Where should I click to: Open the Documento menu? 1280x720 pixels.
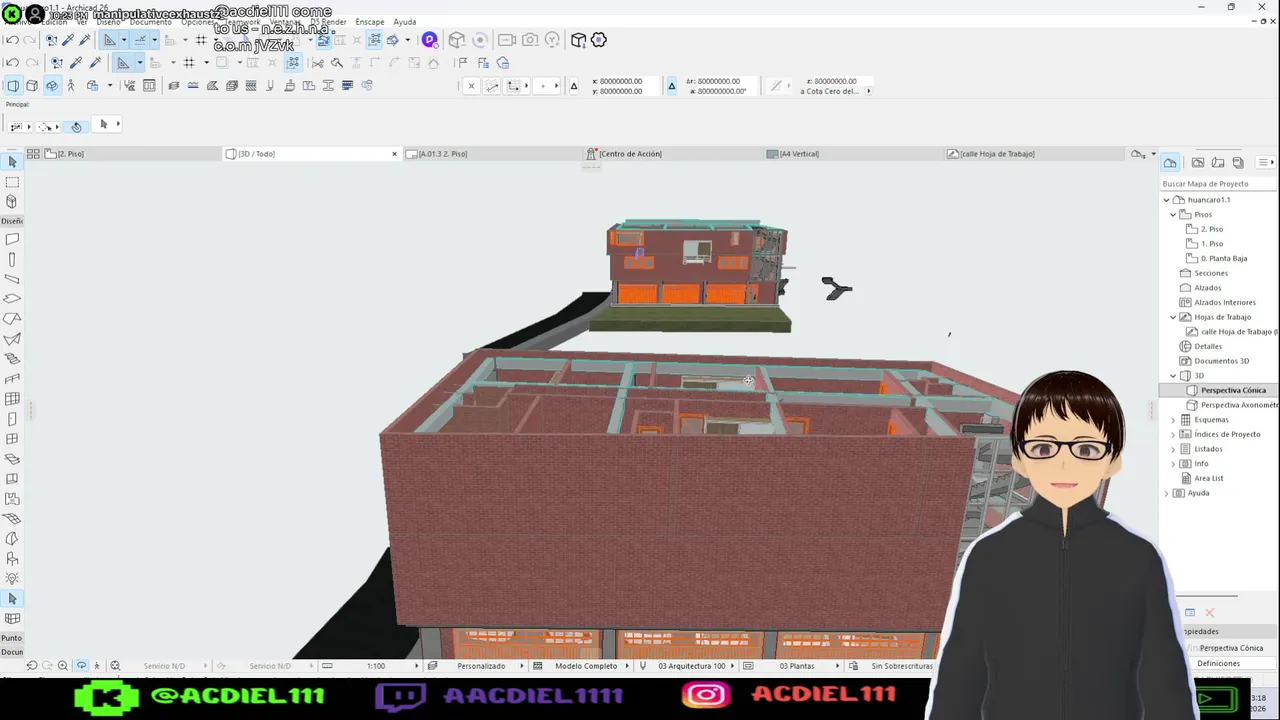click(150, 22)
